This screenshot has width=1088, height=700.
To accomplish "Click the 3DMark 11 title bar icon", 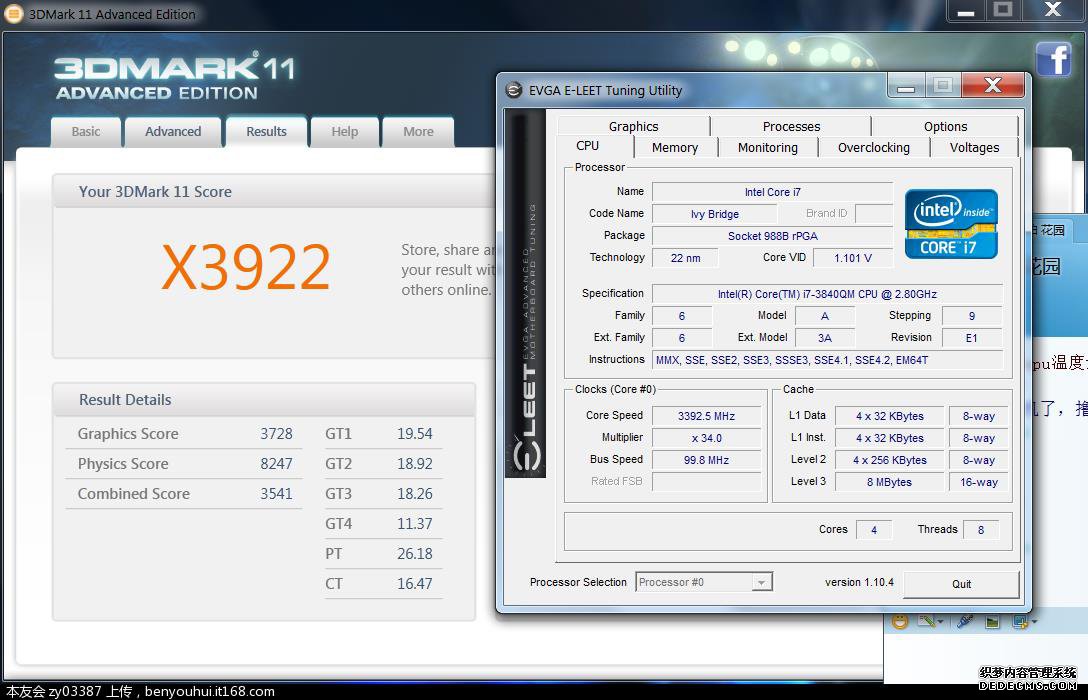I will click(15, 14).
